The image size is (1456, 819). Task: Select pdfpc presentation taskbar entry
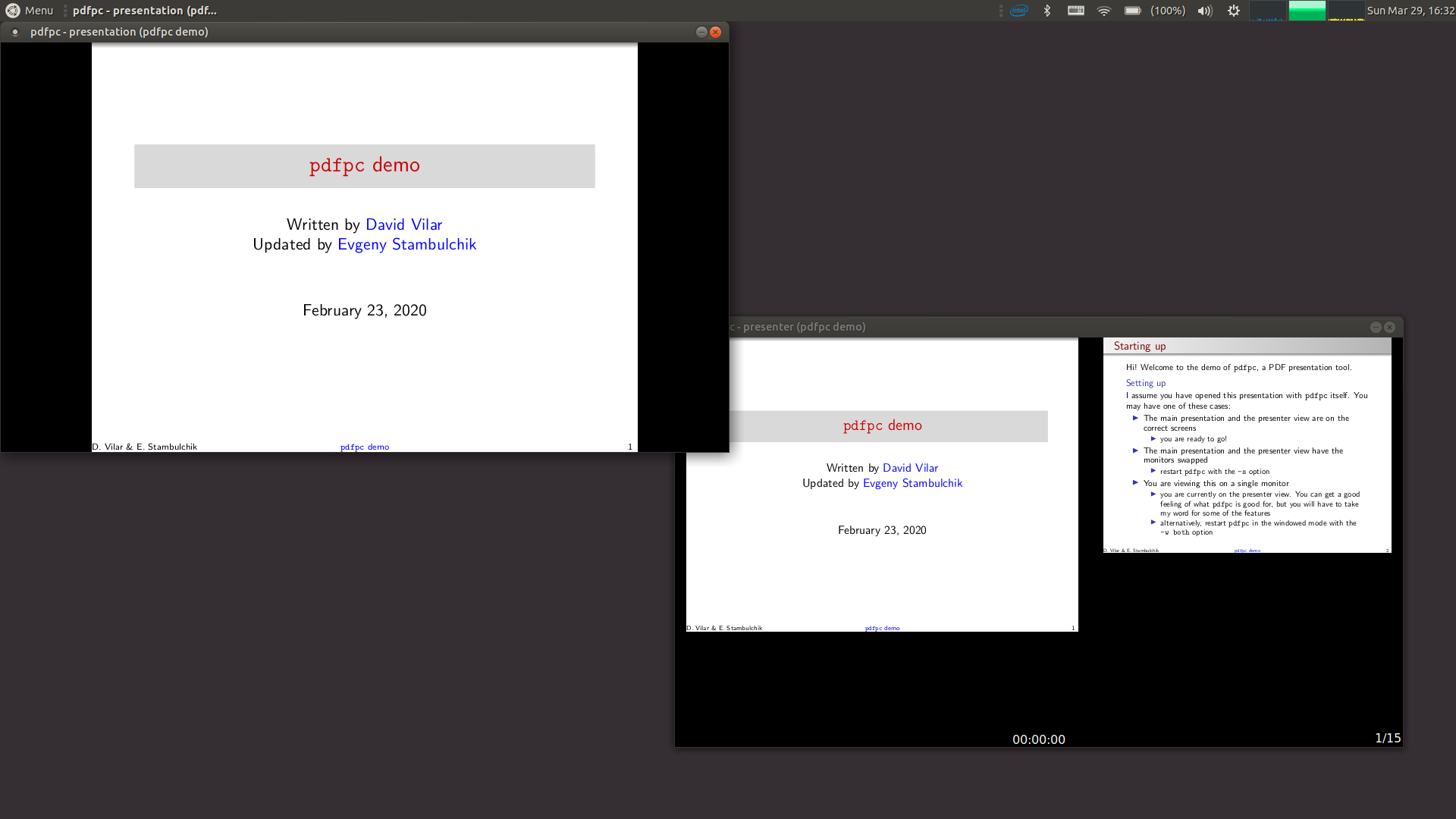point(144,11)
